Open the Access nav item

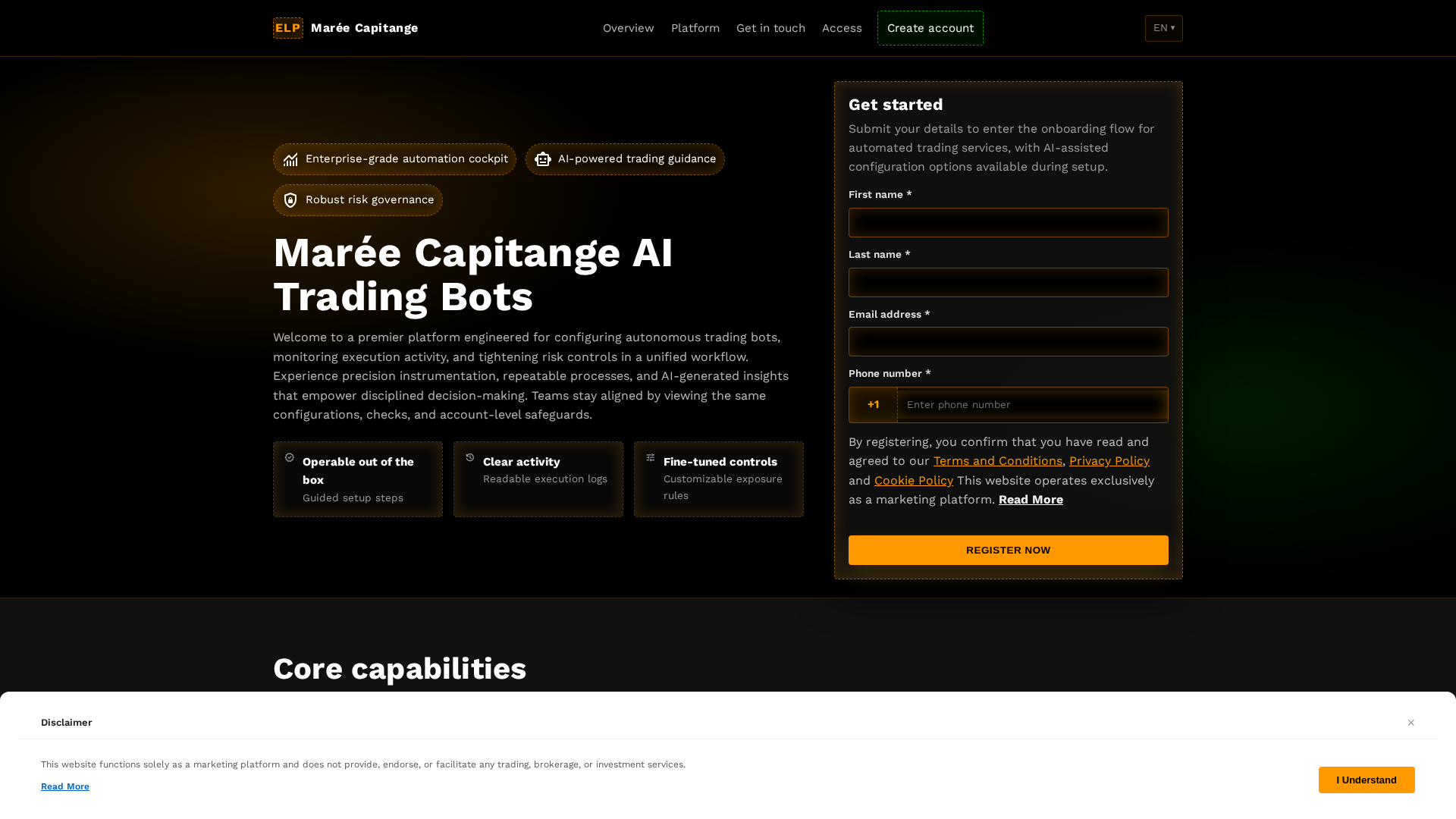pyautogui.click(x=842, y=28)
